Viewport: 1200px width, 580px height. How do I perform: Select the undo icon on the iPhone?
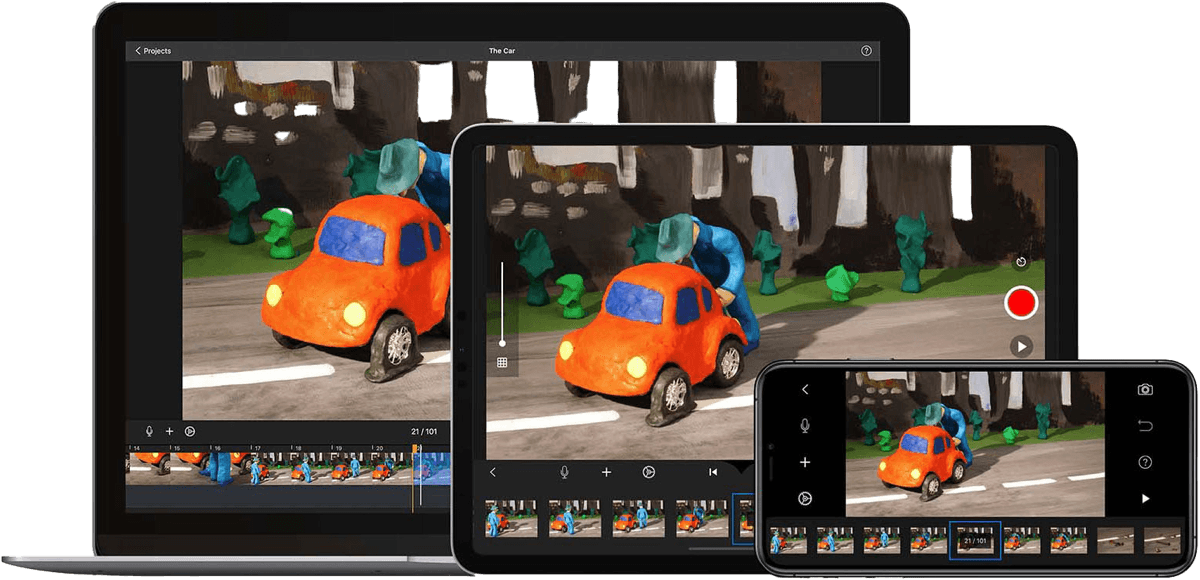point(1144,428)
